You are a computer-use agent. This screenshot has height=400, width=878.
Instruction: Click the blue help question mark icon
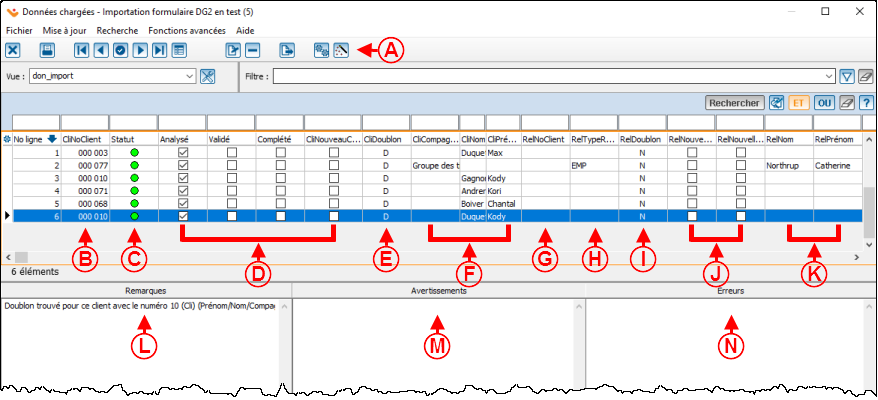click(866, 102)
